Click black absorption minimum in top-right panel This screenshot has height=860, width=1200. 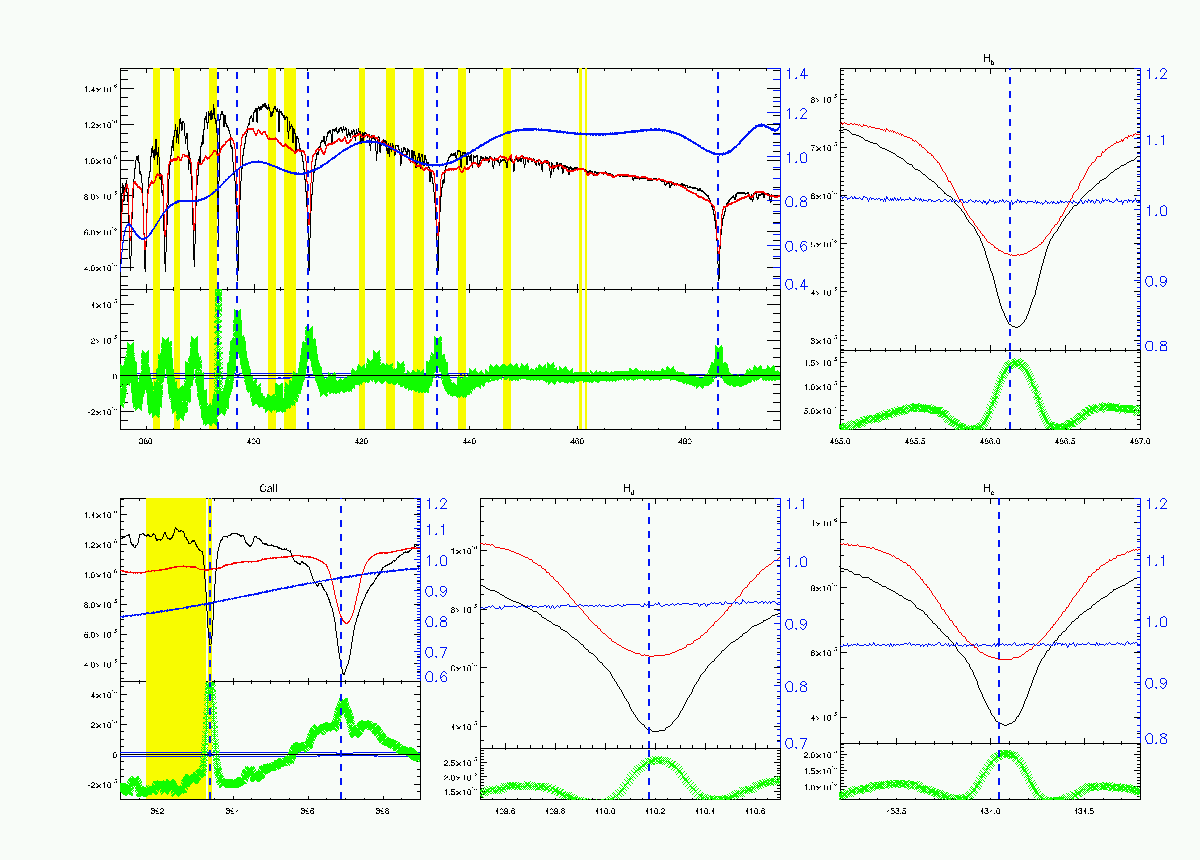coord(1014,325)
